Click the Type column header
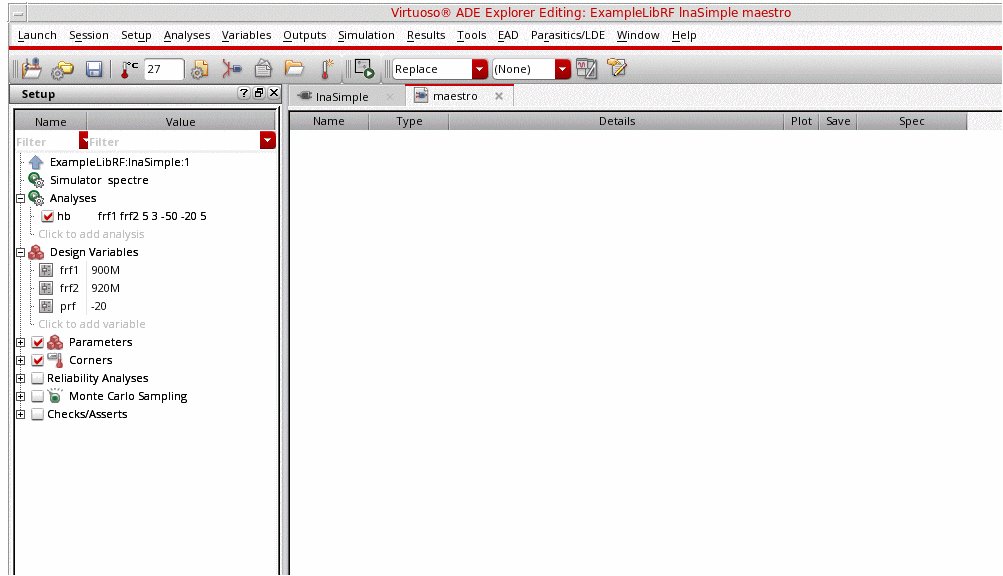The height and width of the screenshot is (576, 1003). [x=409, y=121]
